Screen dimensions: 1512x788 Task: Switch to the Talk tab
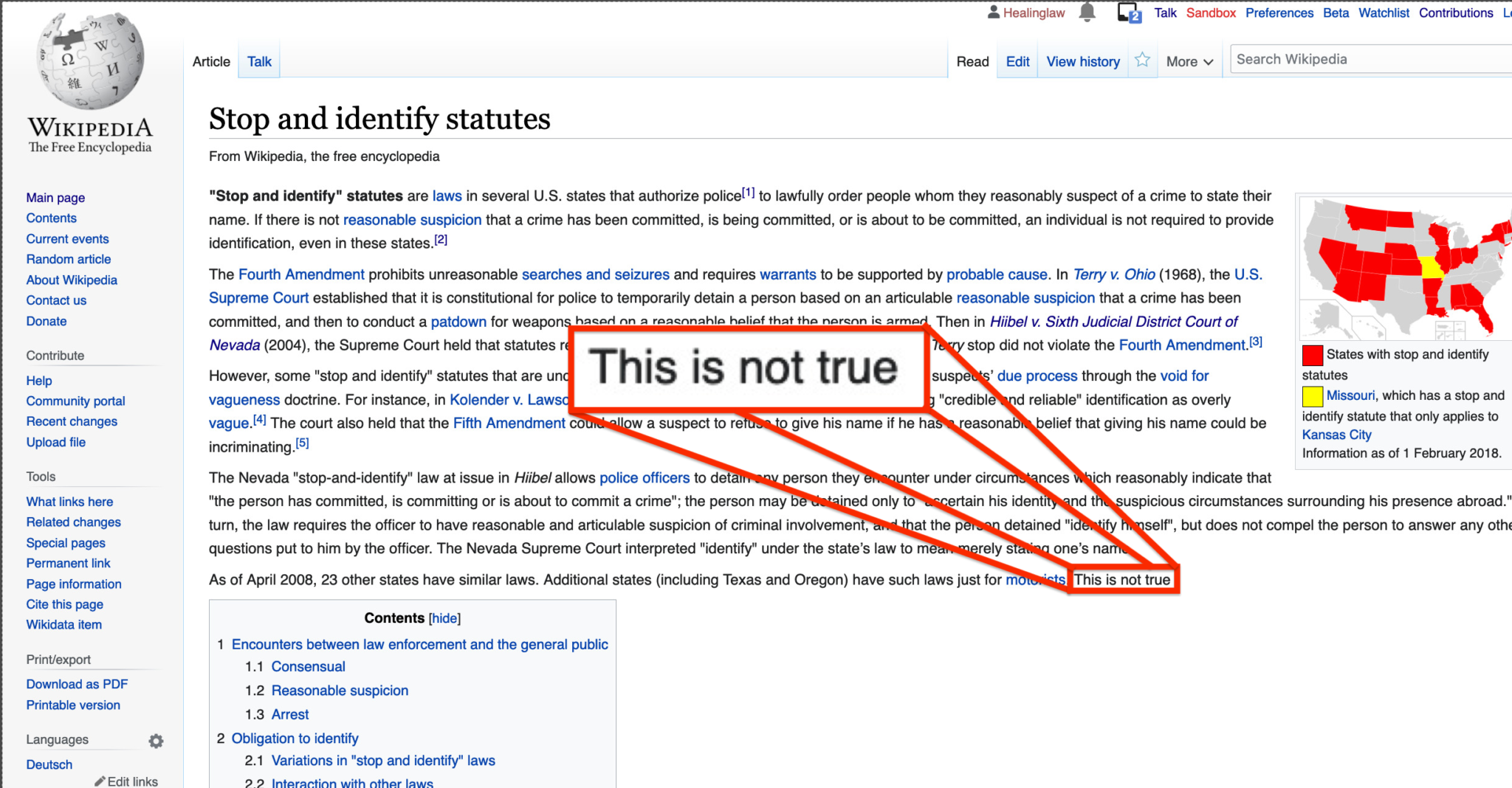pyautogui.click(x=259, y=62)
